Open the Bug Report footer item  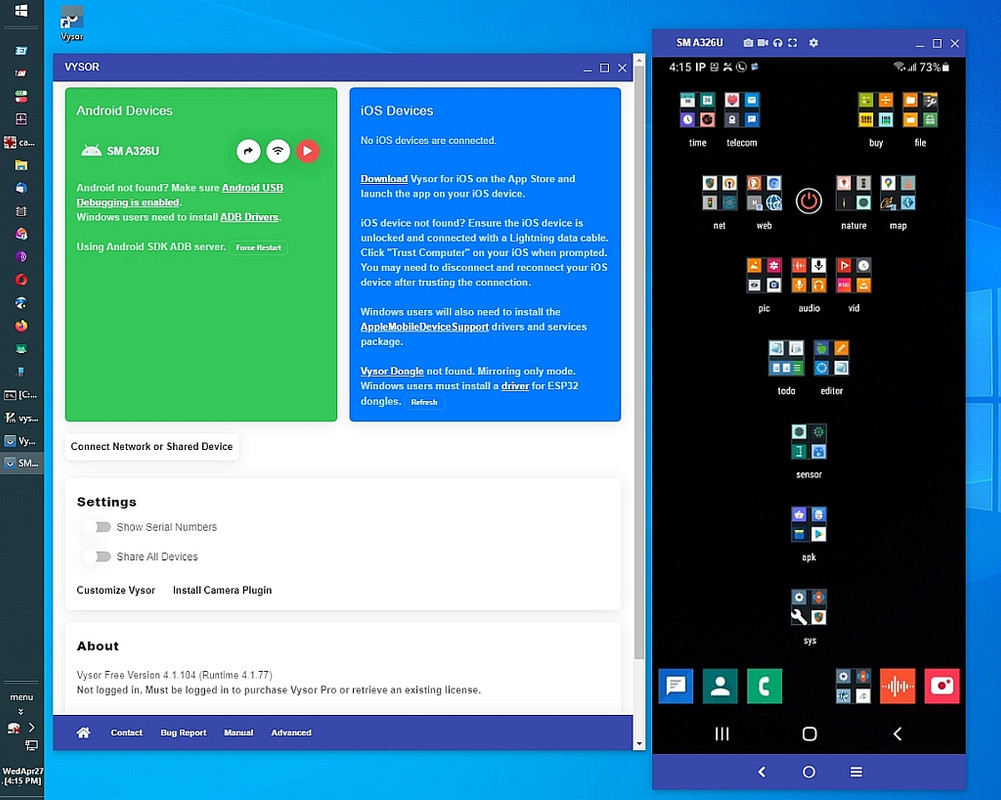coord(183,732)
